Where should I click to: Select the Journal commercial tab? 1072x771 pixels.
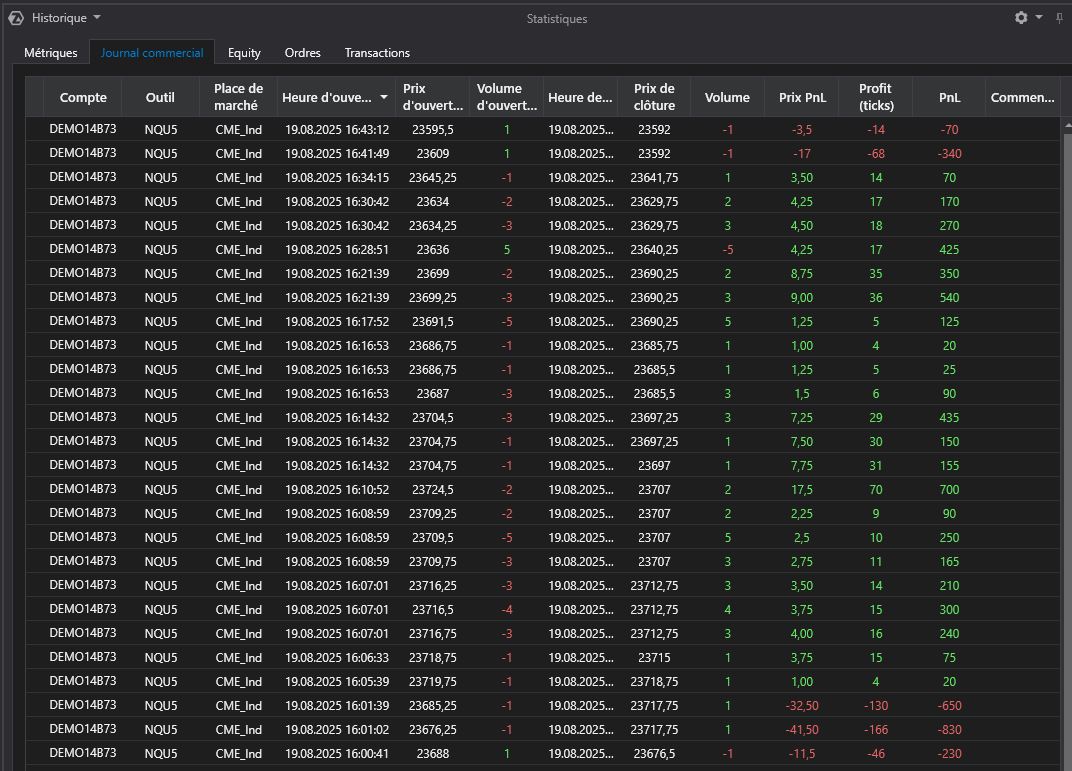pyautogui.click(x=152, y=53)
